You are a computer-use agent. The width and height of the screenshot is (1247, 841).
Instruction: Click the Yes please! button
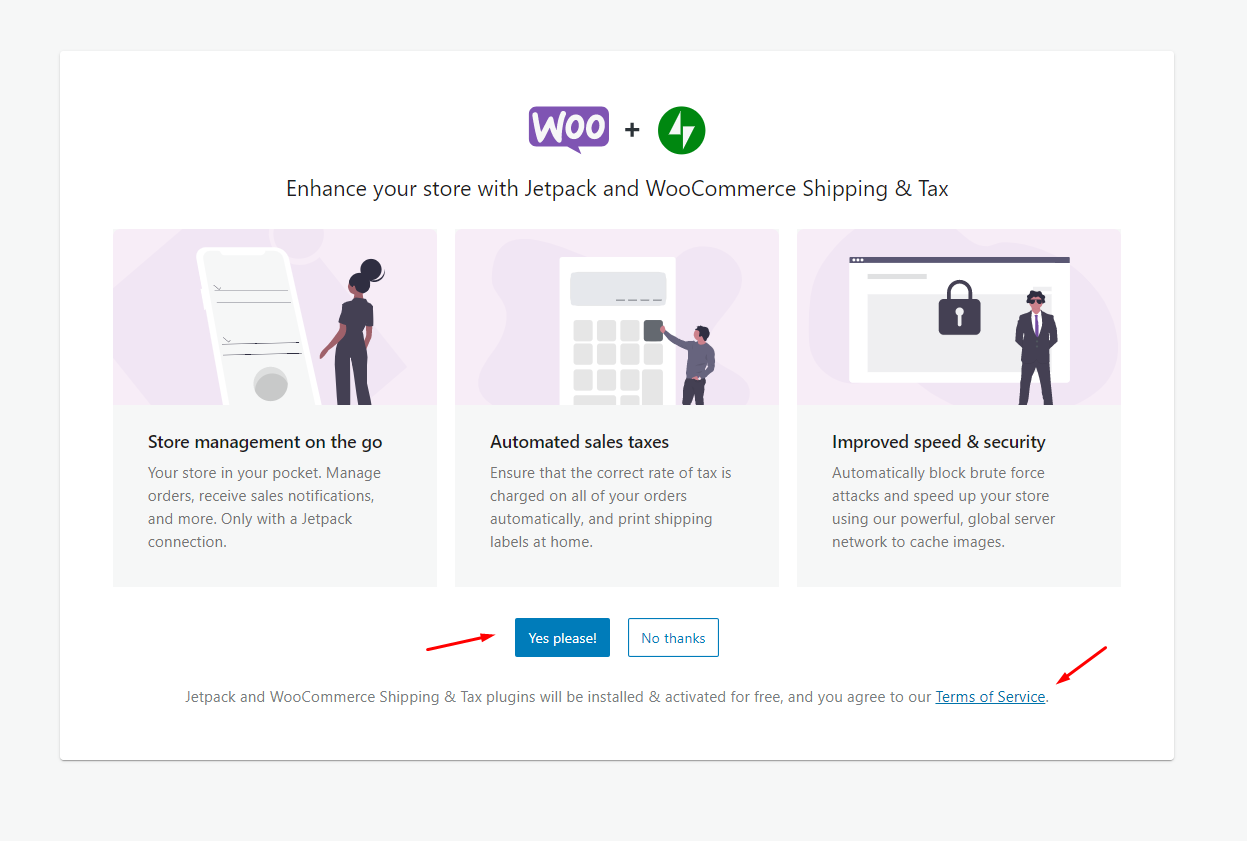pos(562,638)
